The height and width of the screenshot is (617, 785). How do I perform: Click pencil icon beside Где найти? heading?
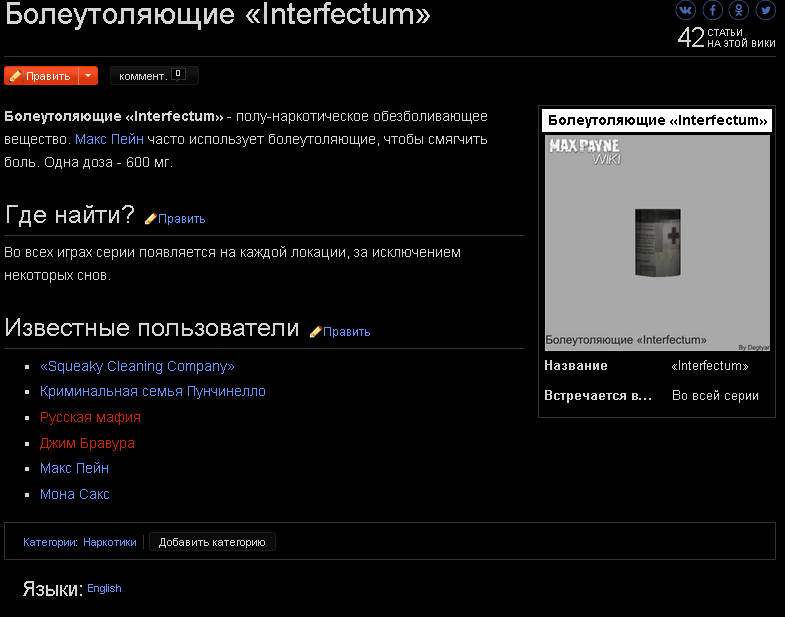150,219
